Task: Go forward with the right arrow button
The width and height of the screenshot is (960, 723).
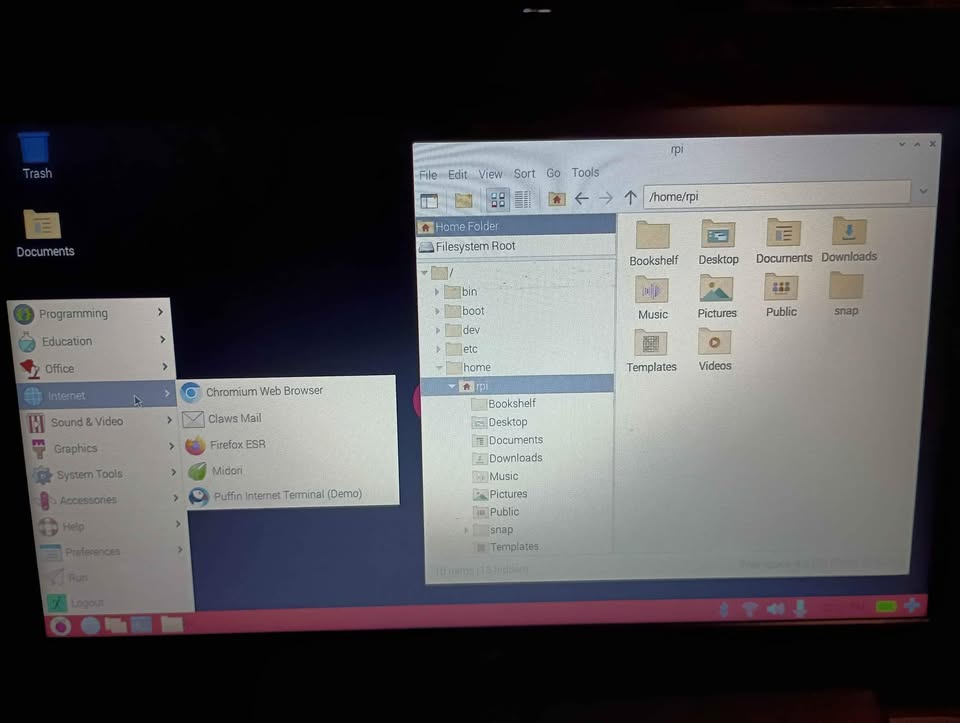Action: 606,198
